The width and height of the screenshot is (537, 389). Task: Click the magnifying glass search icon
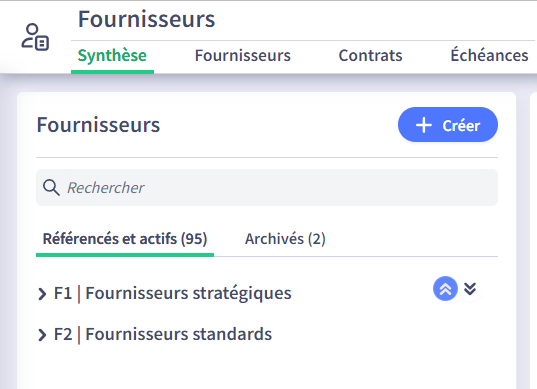click(x=51, y=188)
